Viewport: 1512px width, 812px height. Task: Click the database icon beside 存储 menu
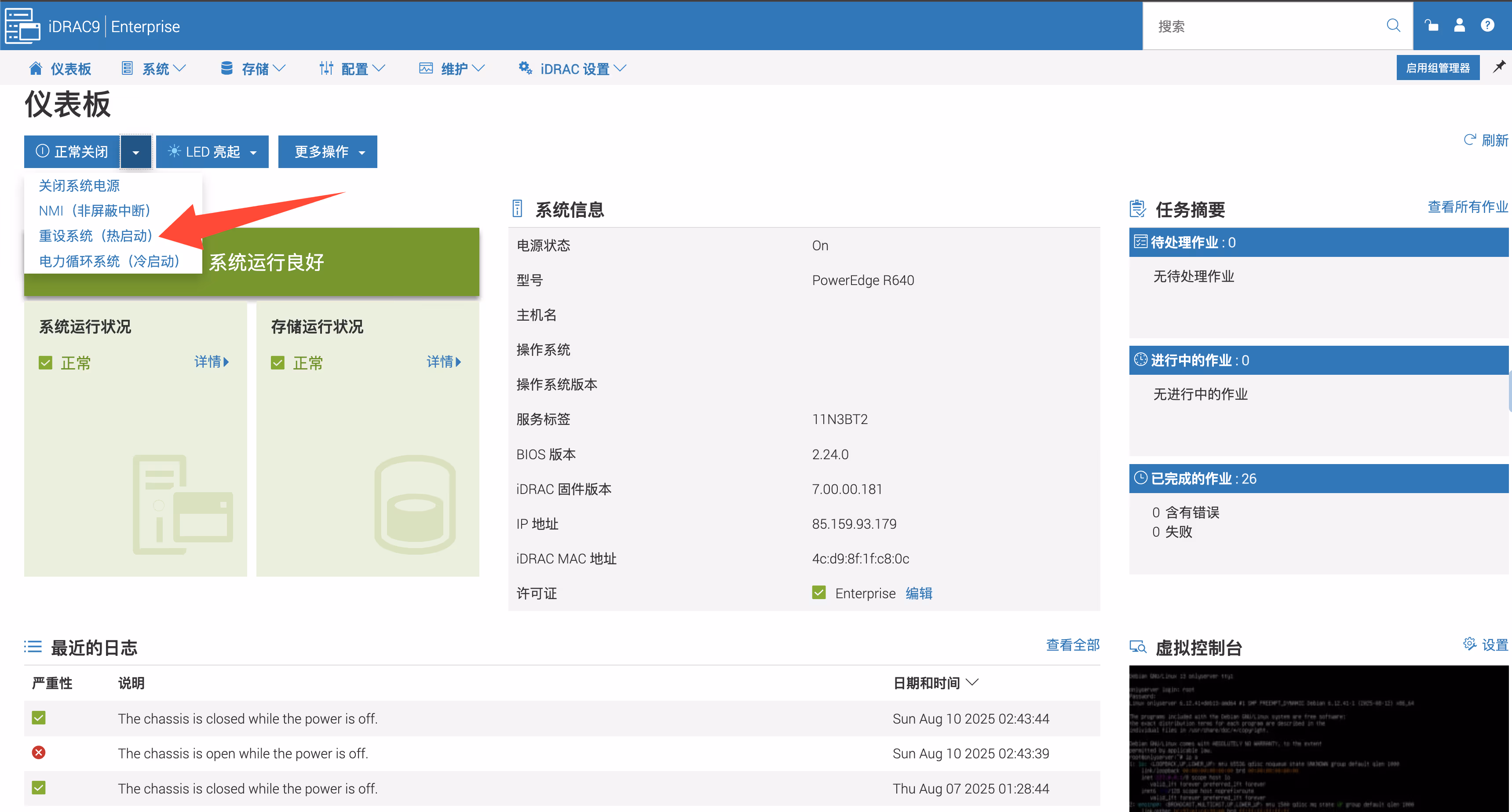[226, 68]
